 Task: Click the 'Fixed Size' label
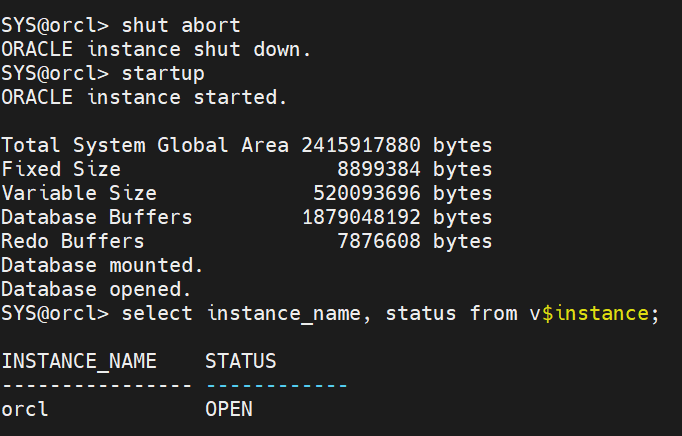point(61,169)
